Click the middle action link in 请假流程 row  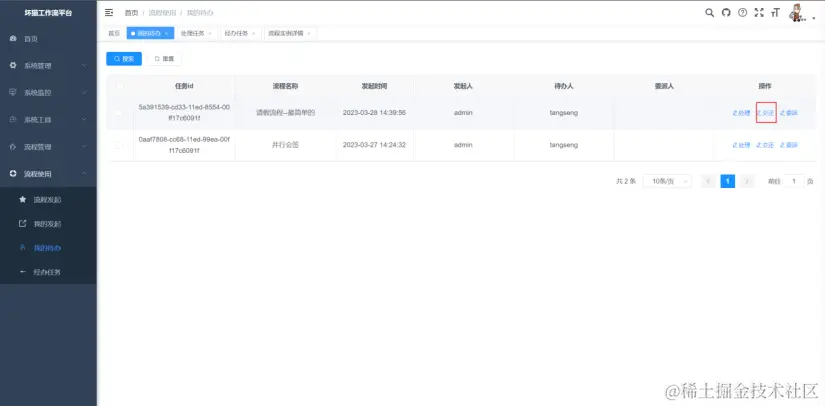(766, 113)
